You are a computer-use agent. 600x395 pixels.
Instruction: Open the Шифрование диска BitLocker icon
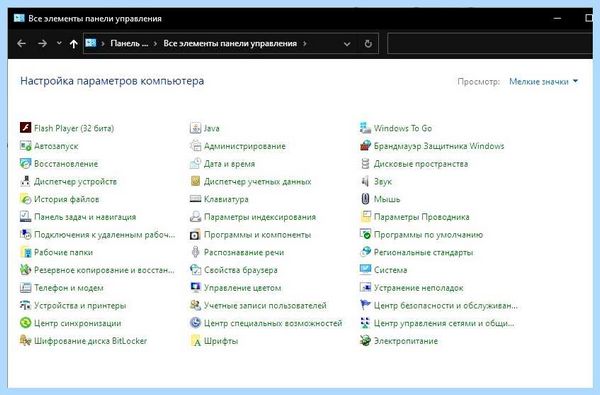tap(25, 341)
